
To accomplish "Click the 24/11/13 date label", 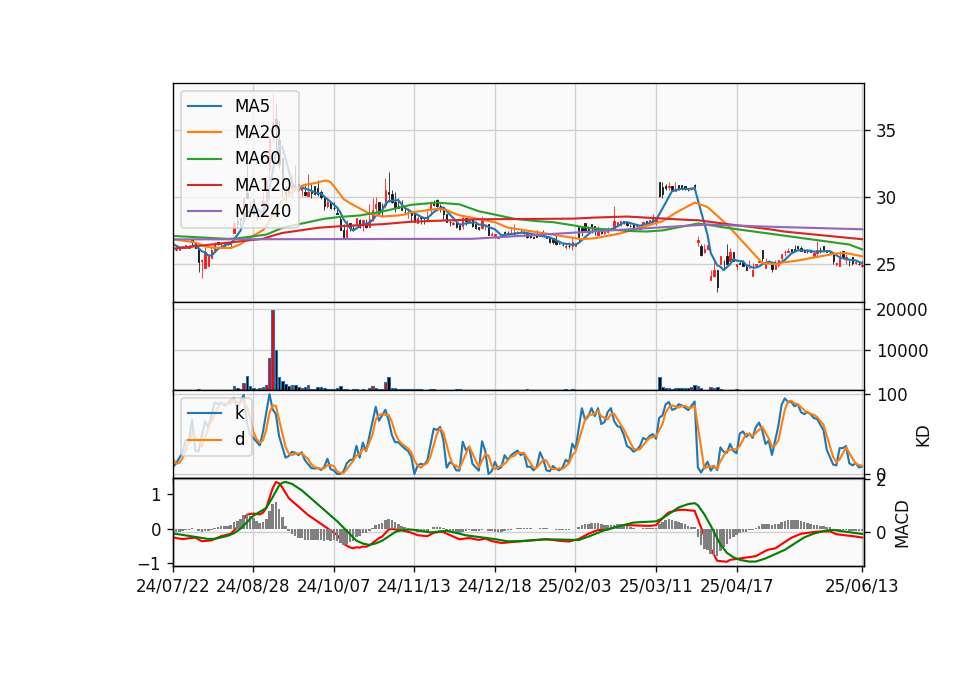I will [414, 587].
